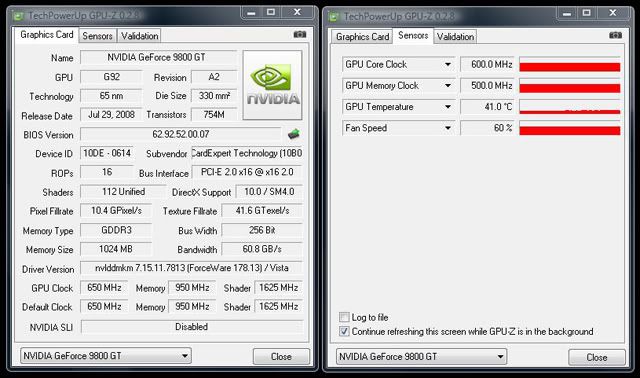Select Graphics Card tab in left window

click(x=47, y=35)
